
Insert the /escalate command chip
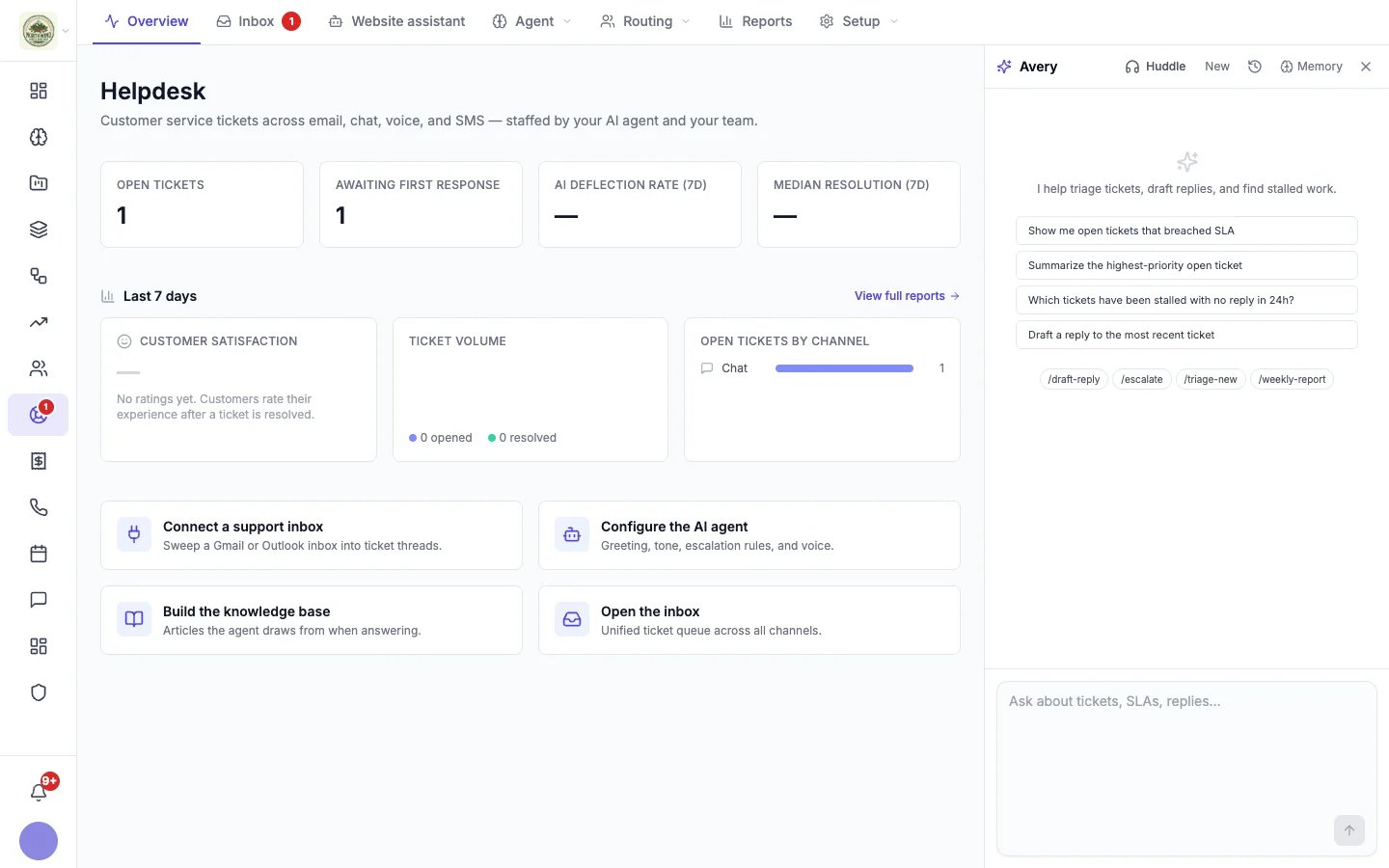[x=1142, y=379]
